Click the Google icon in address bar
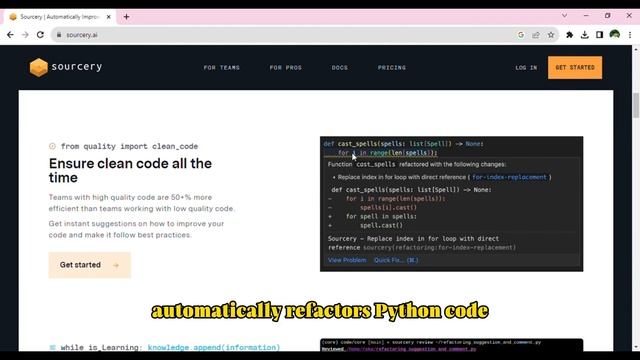This screenshot has height=360, width=640. pos(521,35)
